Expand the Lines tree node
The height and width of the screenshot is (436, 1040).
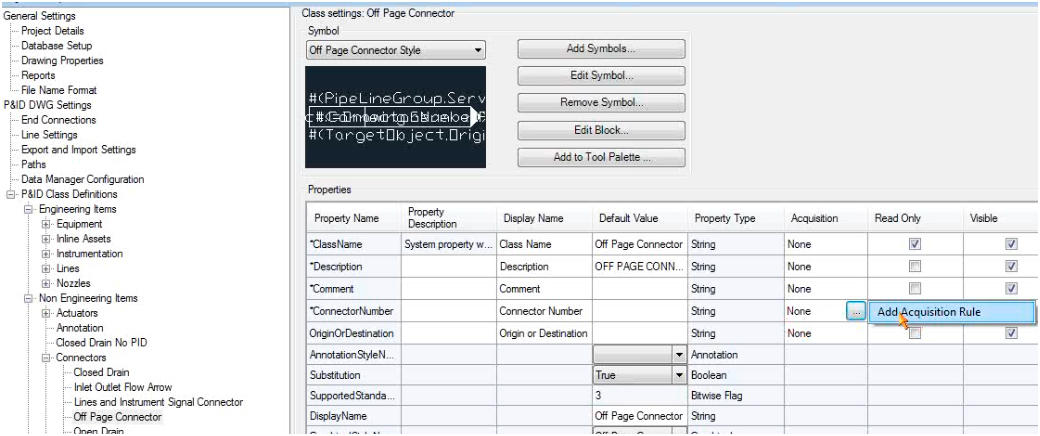point(46,269)
